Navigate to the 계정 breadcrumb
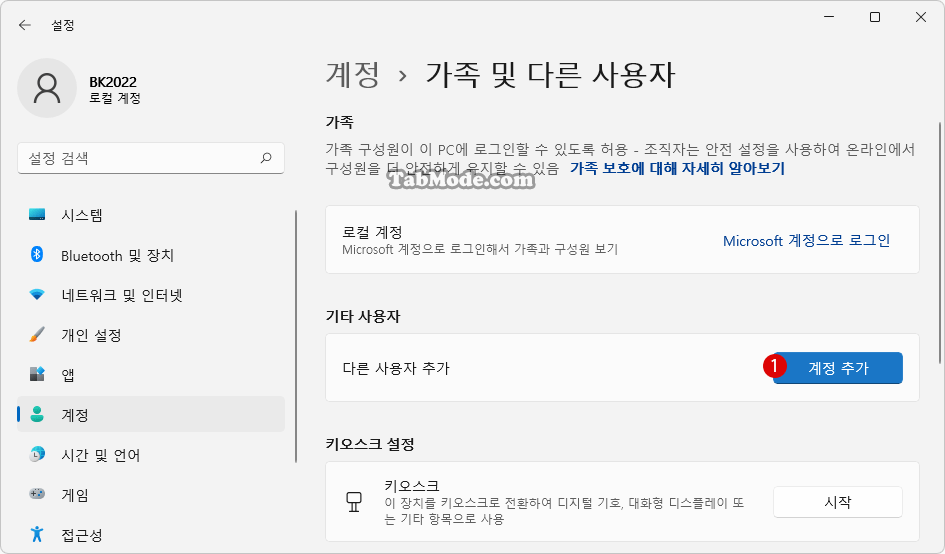Viewport: 945px width, 554px height. (x=353, y=75)
